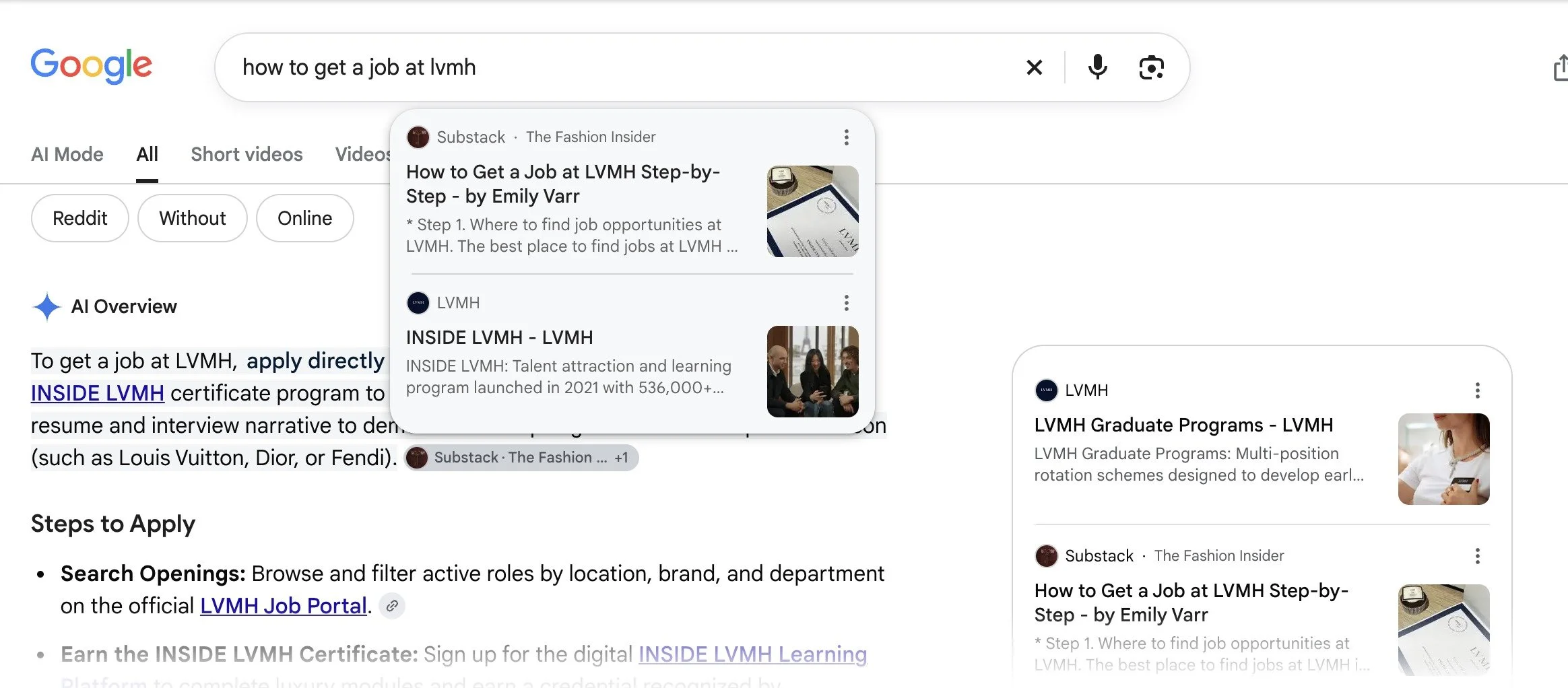Click LVMH favicon in sidebar card
The width and height of the screenshot is (1568, 688).
pyautogui.click(x=1046, y=390)
